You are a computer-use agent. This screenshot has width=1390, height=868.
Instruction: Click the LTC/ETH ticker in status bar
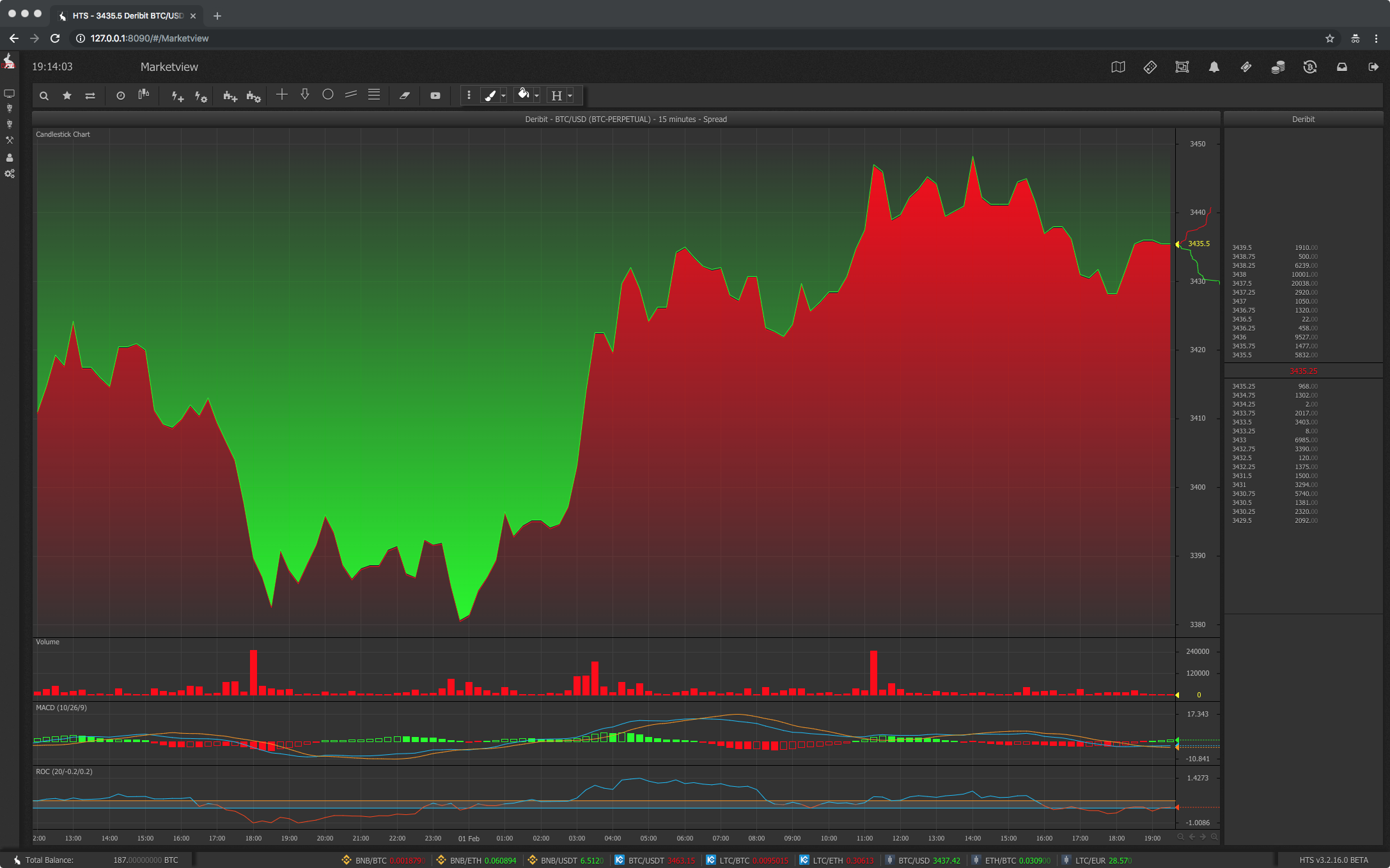(836, 860)
